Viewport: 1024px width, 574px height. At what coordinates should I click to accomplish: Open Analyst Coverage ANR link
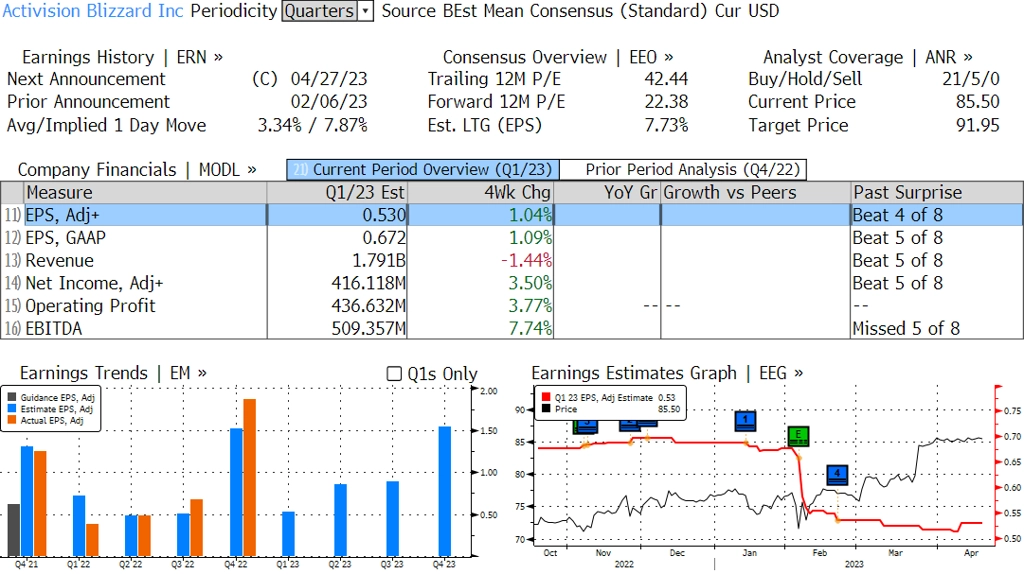pos(868,57)
